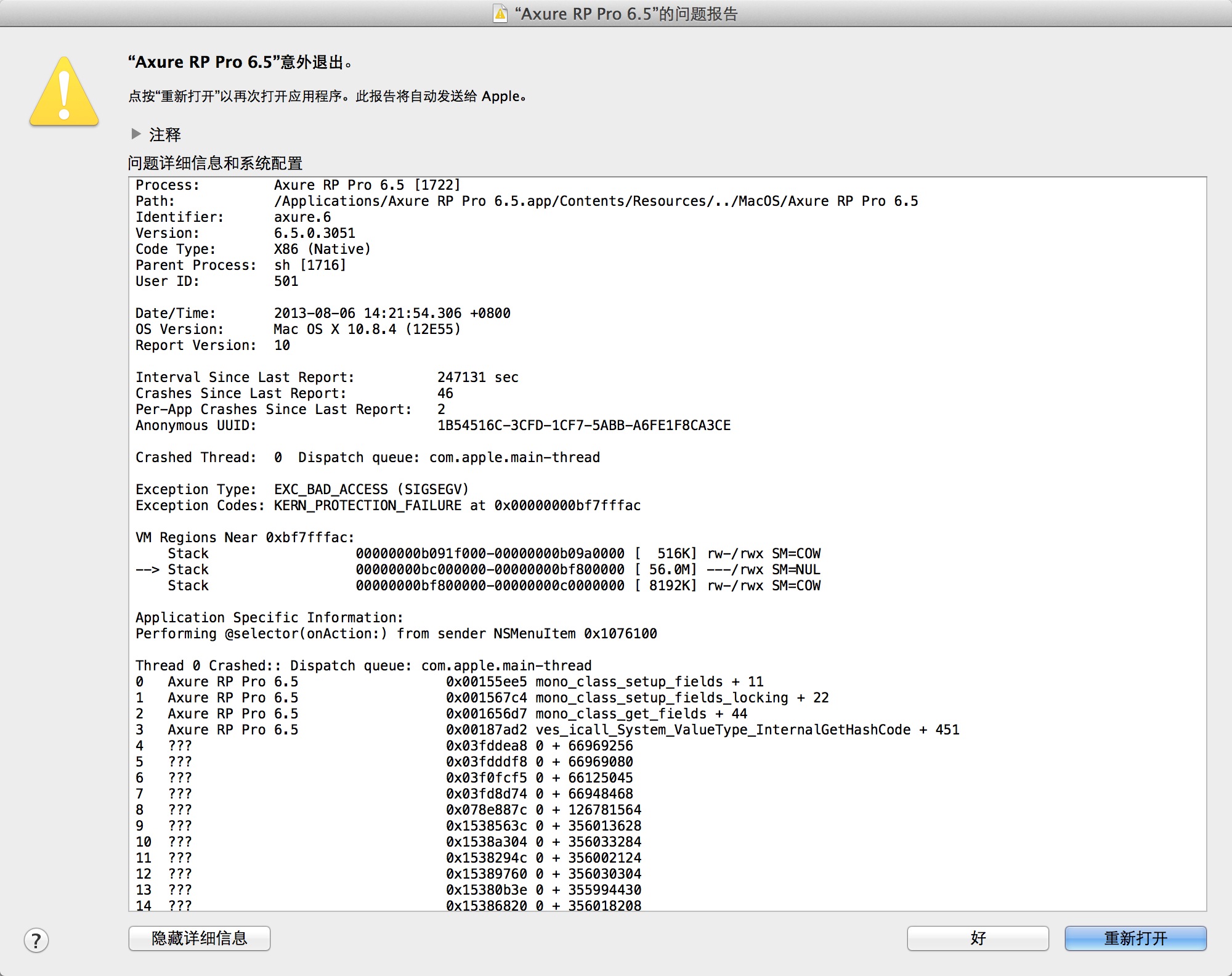Click Crashes Since Last Report value 46
Viewport: 1232px width, 976px height.
445,393
